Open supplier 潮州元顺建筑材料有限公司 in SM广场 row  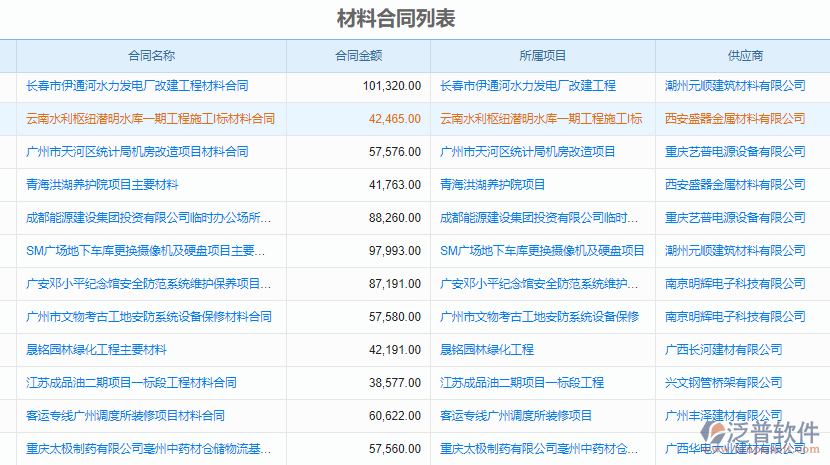[x=735, y=251]
